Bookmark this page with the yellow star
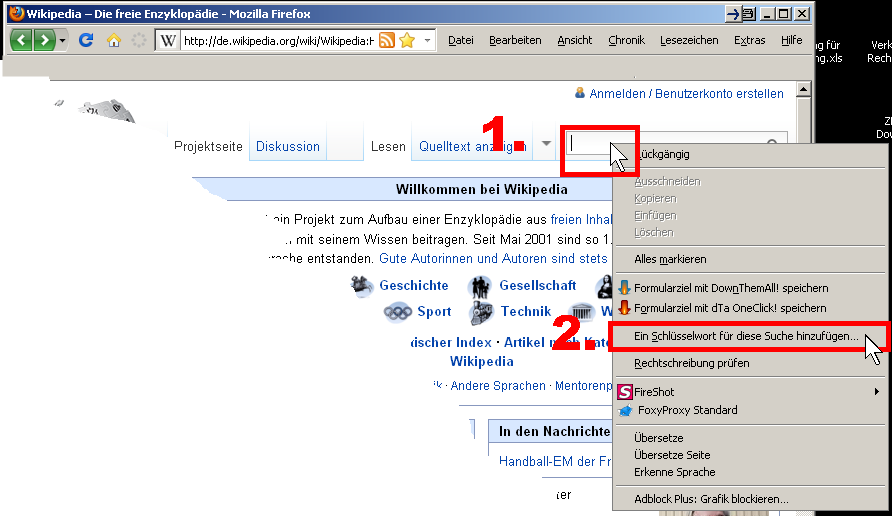 coord(407,40)
